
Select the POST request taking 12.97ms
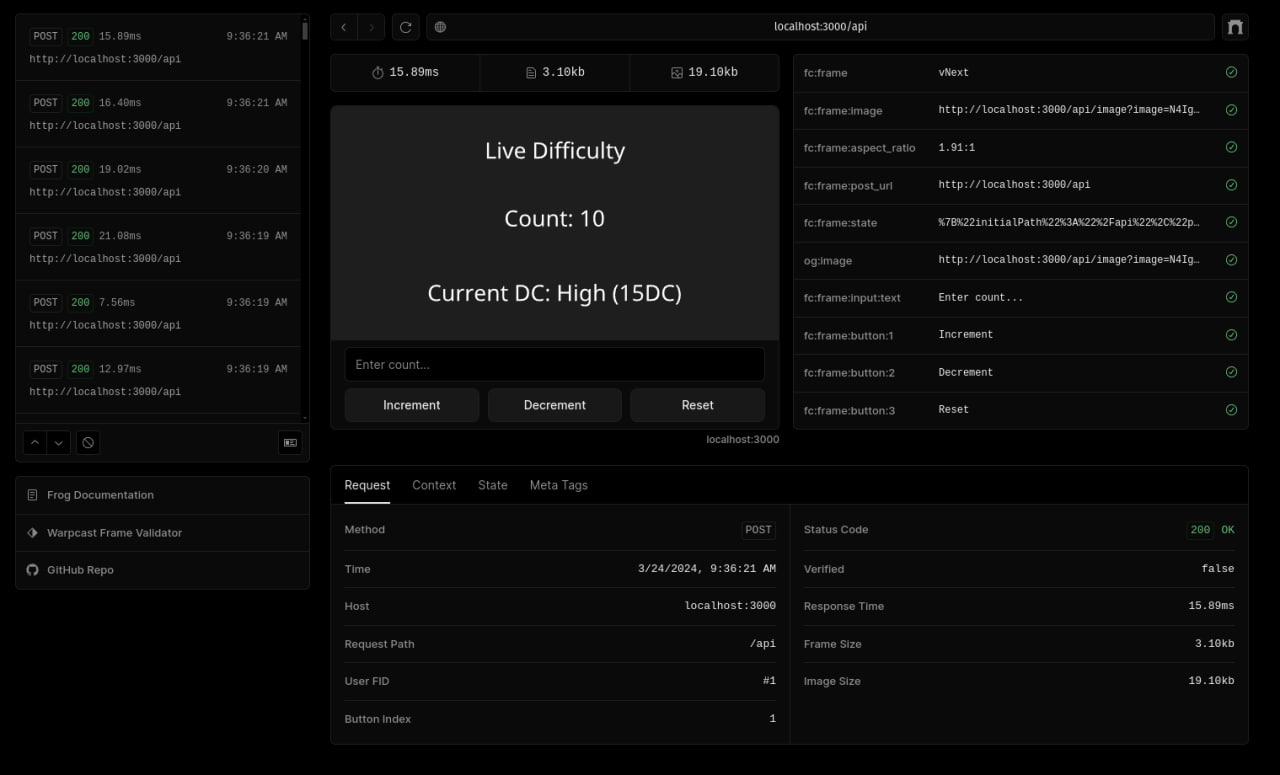[158, 380]
